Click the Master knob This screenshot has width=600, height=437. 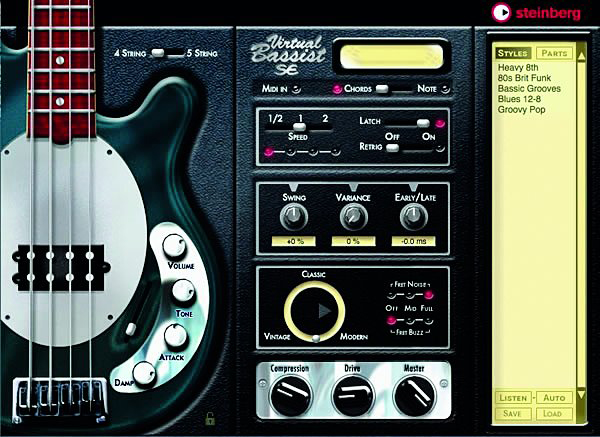tap(414, 395)
